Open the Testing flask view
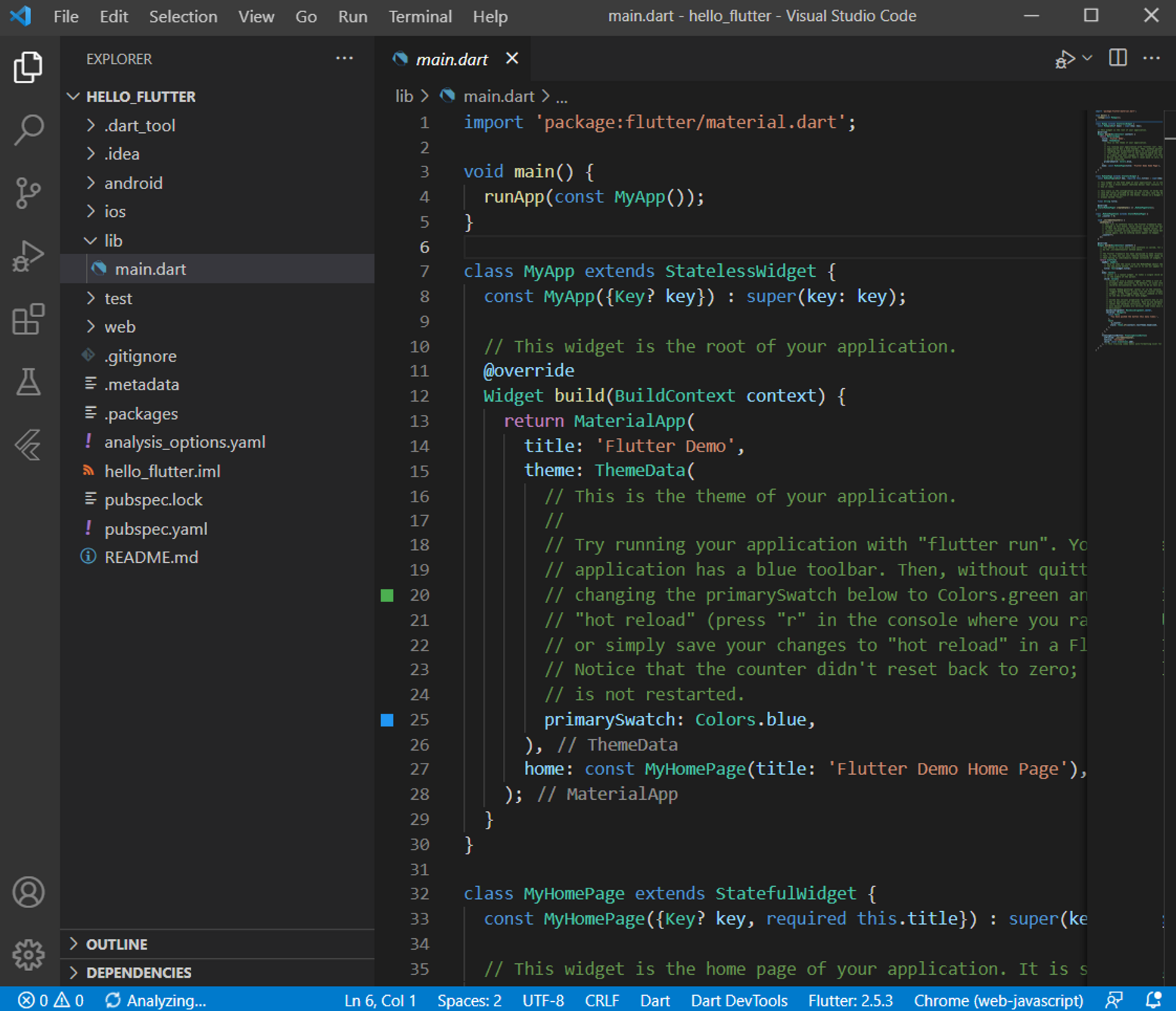 28,382
